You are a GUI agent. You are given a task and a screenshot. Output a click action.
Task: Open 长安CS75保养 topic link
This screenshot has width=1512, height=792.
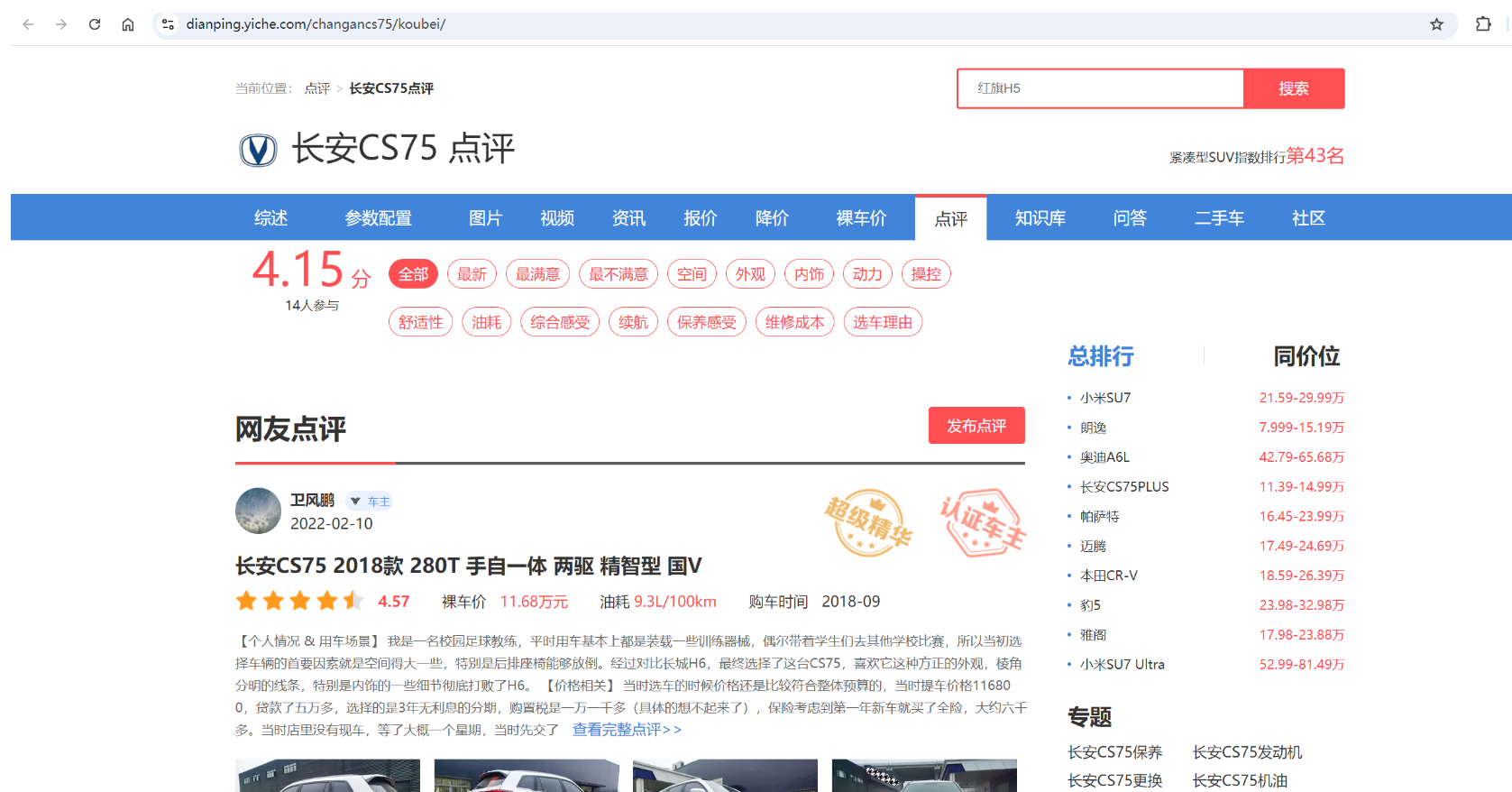click(1115, 752)
